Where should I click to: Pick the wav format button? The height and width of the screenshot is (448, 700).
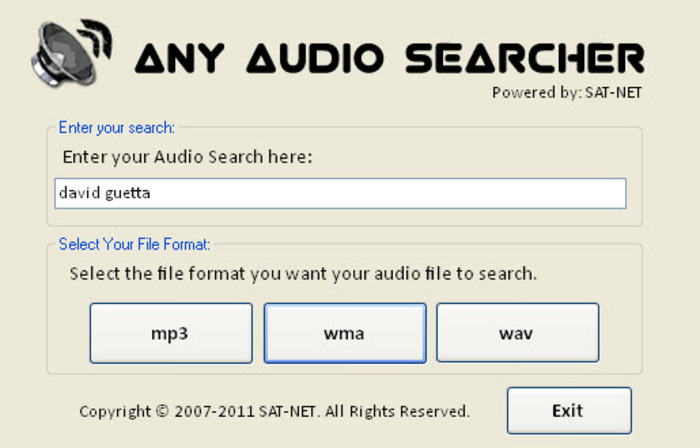(517, 333)
